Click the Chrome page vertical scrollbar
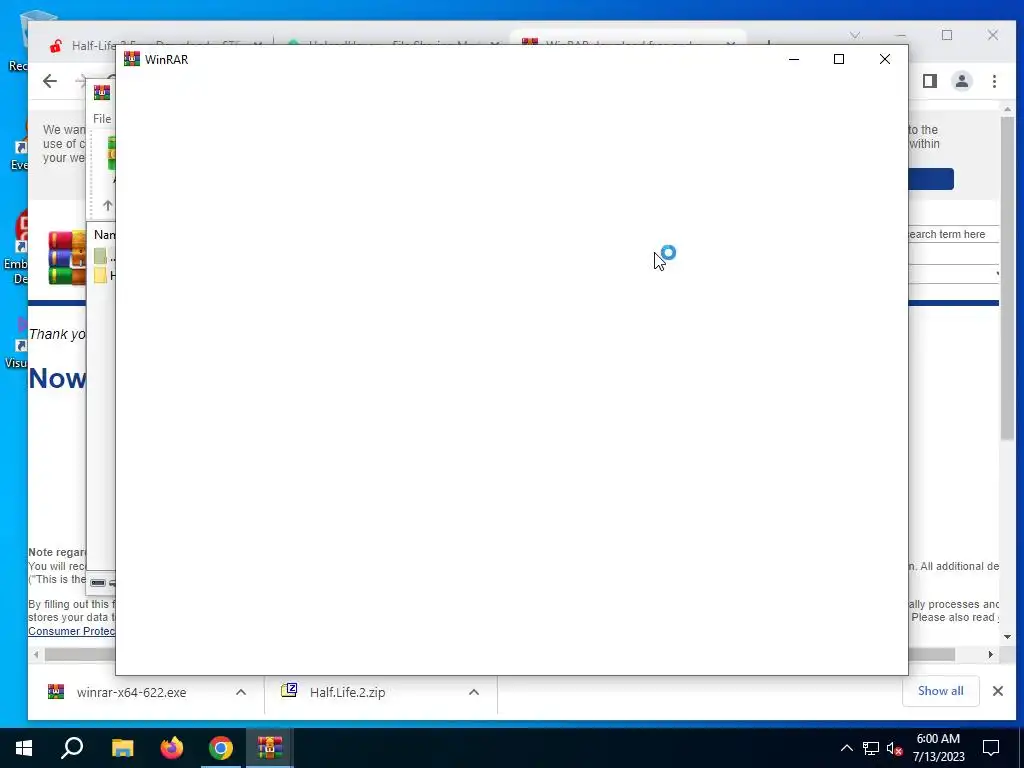This screenshot has width=1024, height=768. click(1008, 278)
